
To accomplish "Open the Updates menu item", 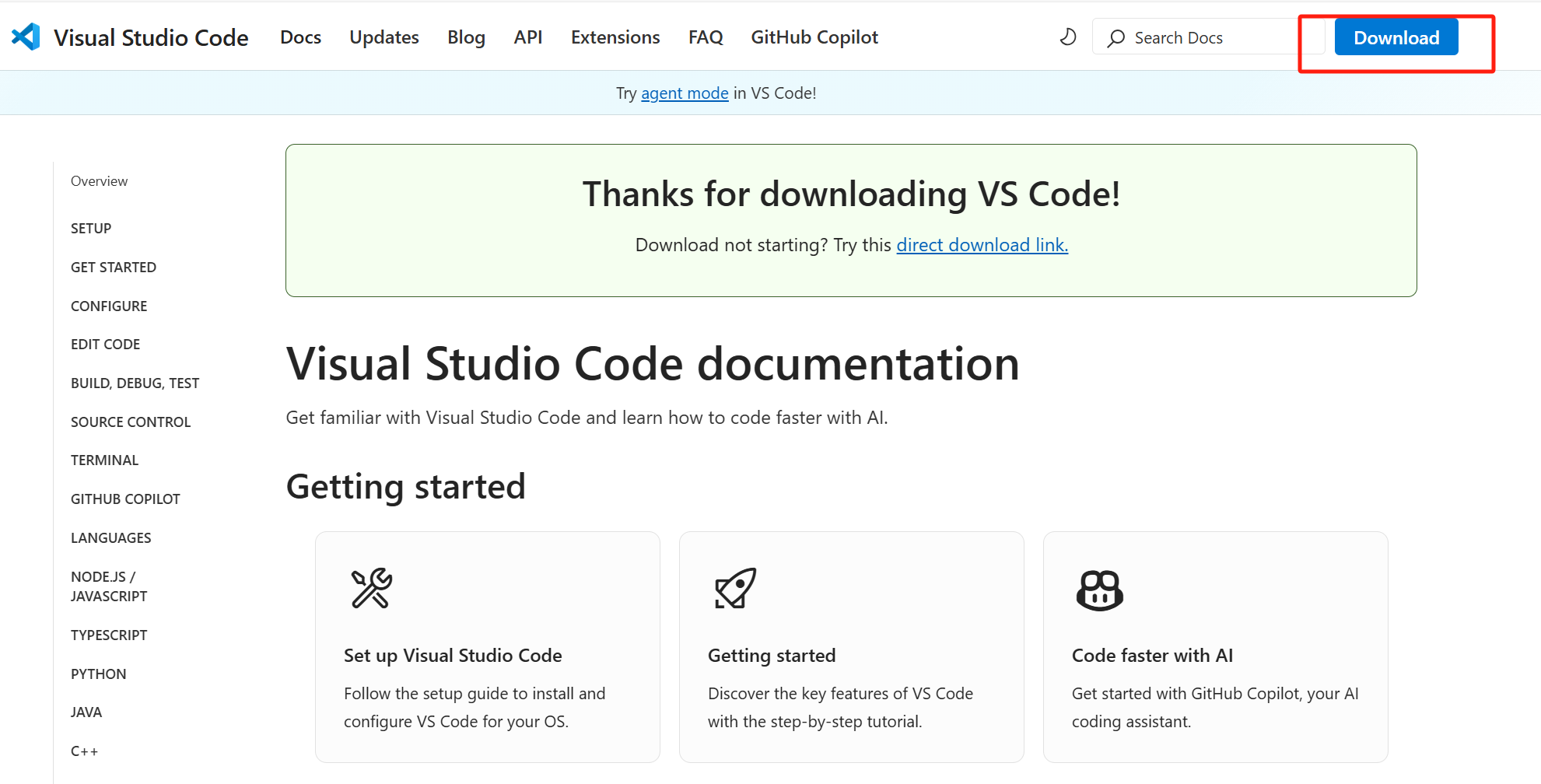I will click(x=384, y=37).
